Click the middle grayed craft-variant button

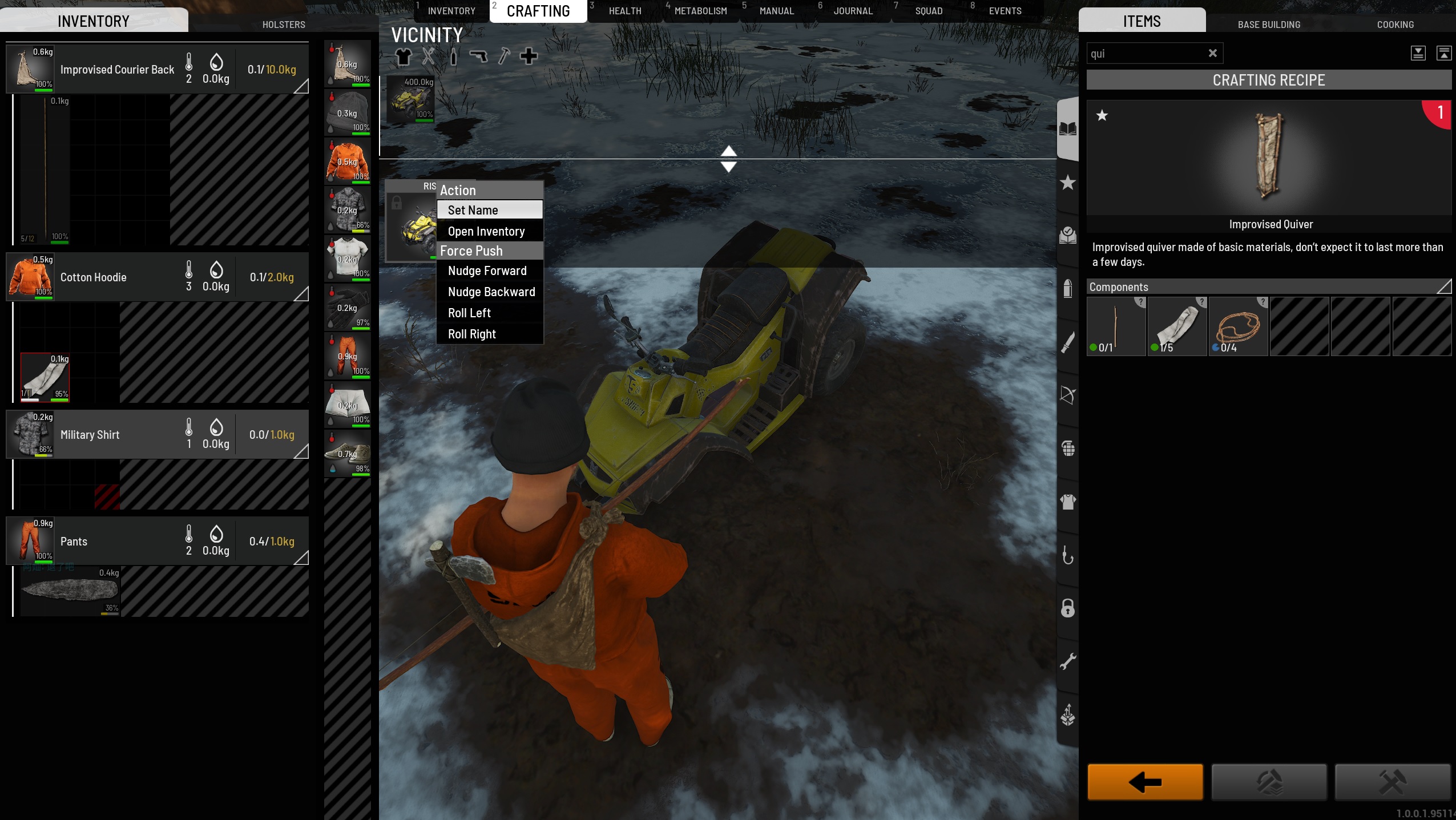pyautogui.click(x=1269, y=782)
